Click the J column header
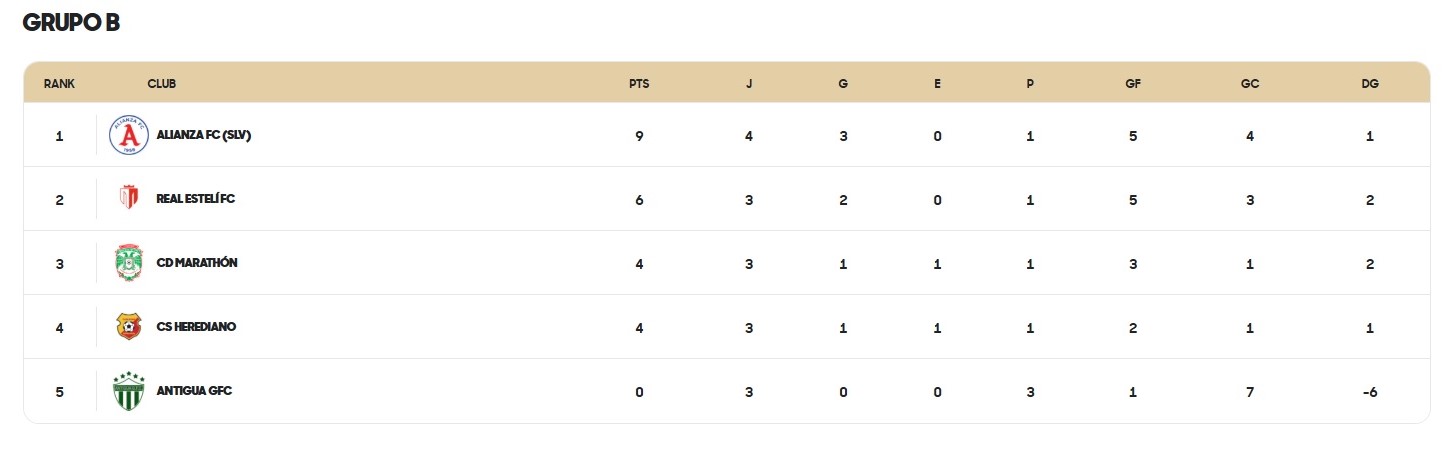 click(x=749, y=84)
